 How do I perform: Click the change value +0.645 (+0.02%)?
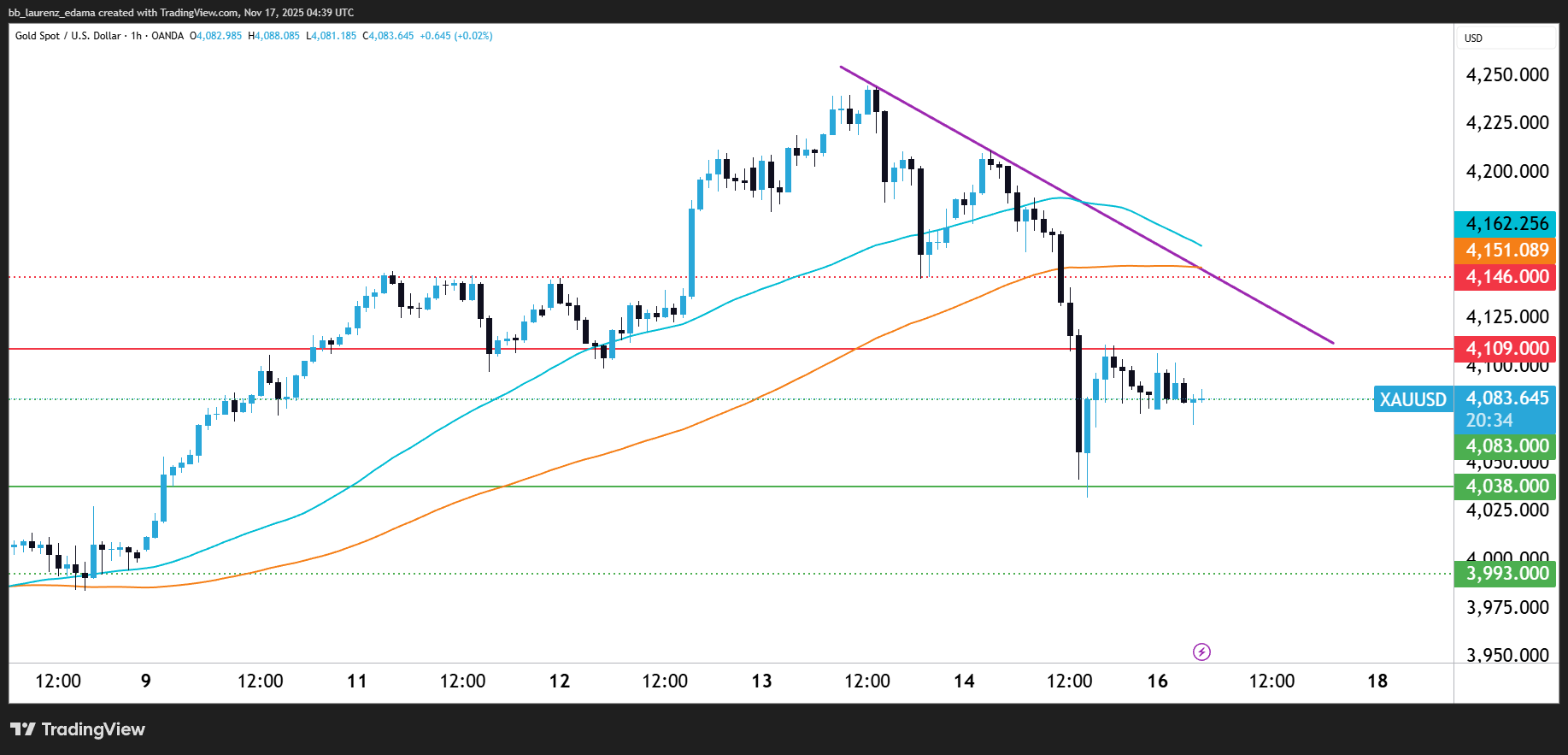click(456, 36)
